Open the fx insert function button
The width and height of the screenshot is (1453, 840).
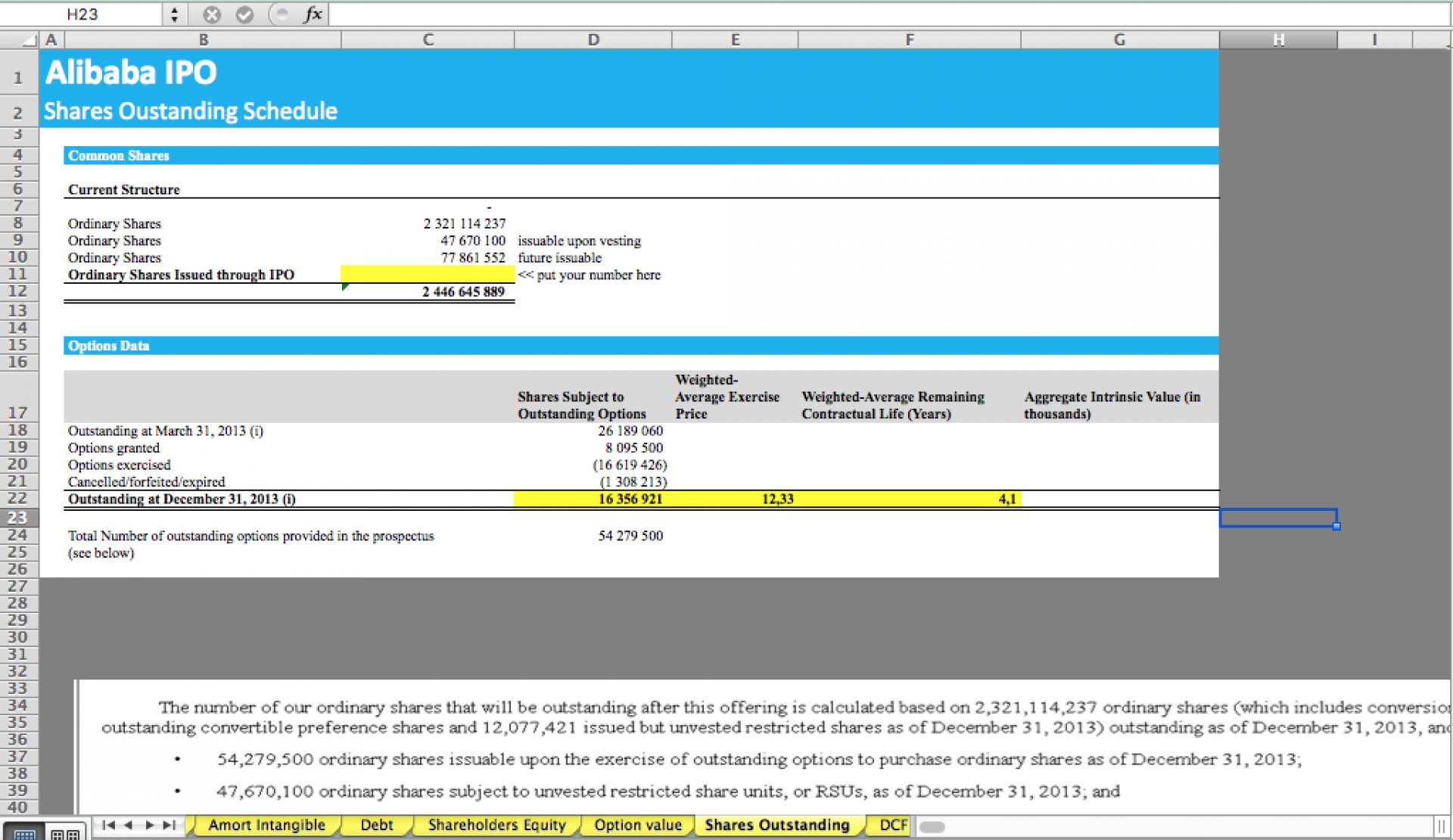pyautogui.click(x=313, y=14)
